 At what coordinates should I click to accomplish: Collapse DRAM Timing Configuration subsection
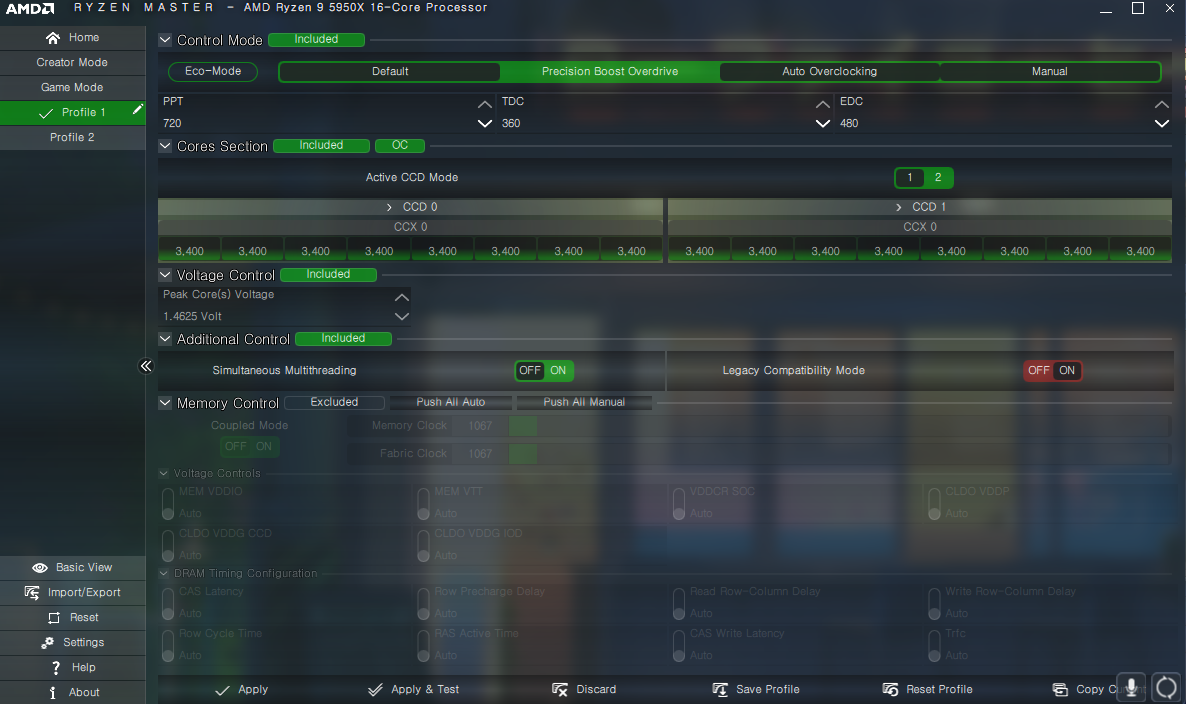pyautogui.click(x=163, y=573)
